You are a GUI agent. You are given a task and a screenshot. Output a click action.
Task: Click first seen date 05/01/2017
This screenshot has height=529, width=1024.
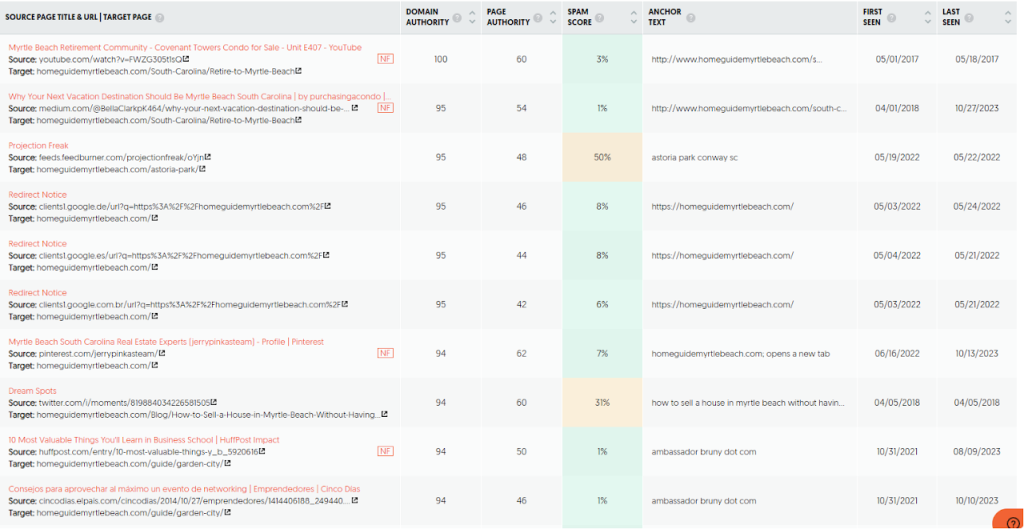(897, 59)
